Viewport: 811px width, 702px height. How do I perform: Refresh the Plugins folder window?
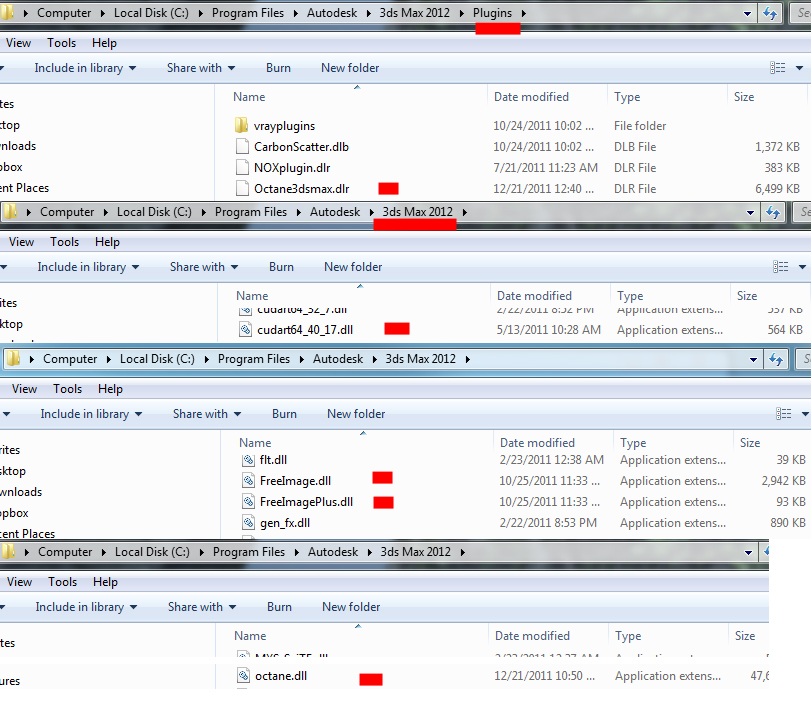click(x=770, y=13)
